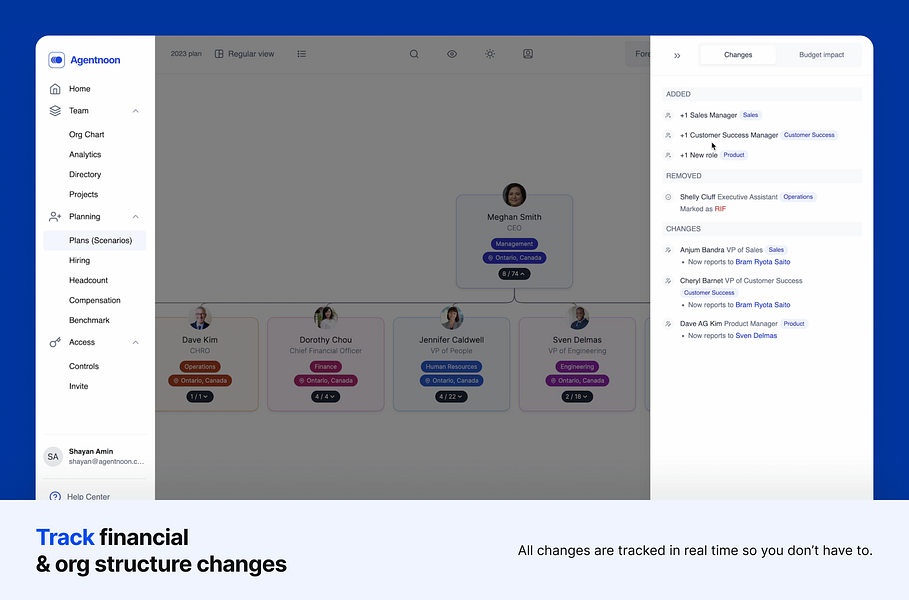Click the Help Center question icon

tap(55, 496)
